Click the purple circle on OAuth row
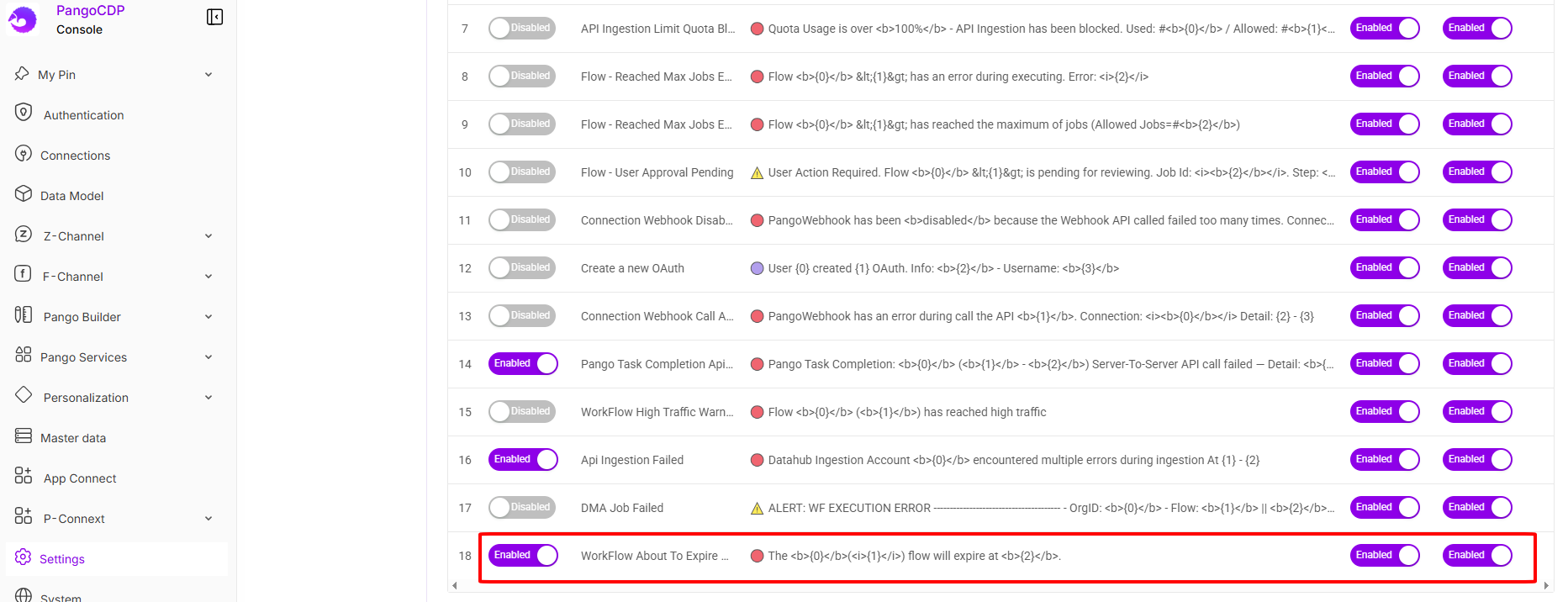1568x602 pixels. (757, 268)
